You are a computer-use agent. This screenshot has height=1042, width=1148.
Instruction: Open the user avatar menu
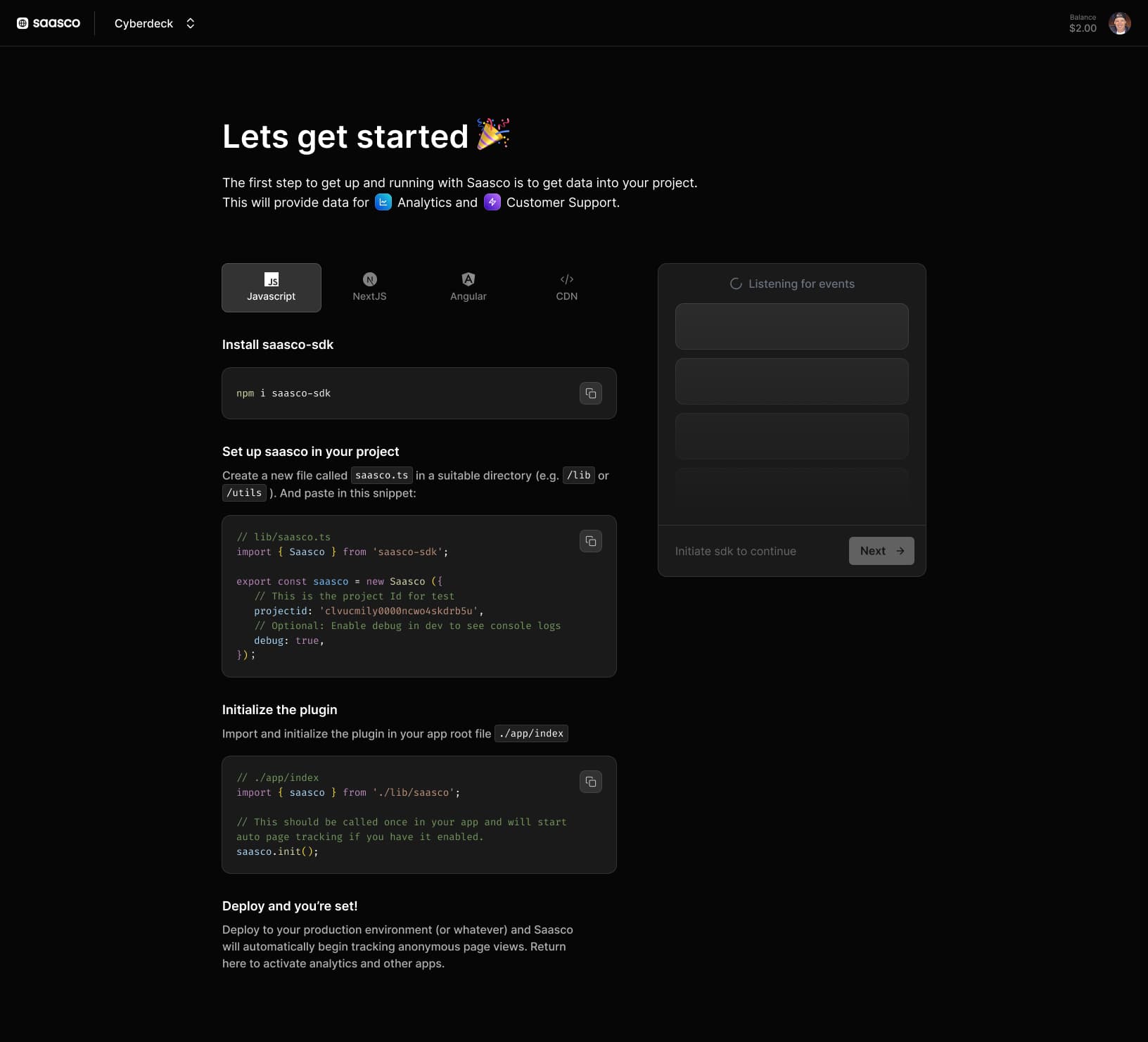pyautogui.click(x=1119, y=23)
